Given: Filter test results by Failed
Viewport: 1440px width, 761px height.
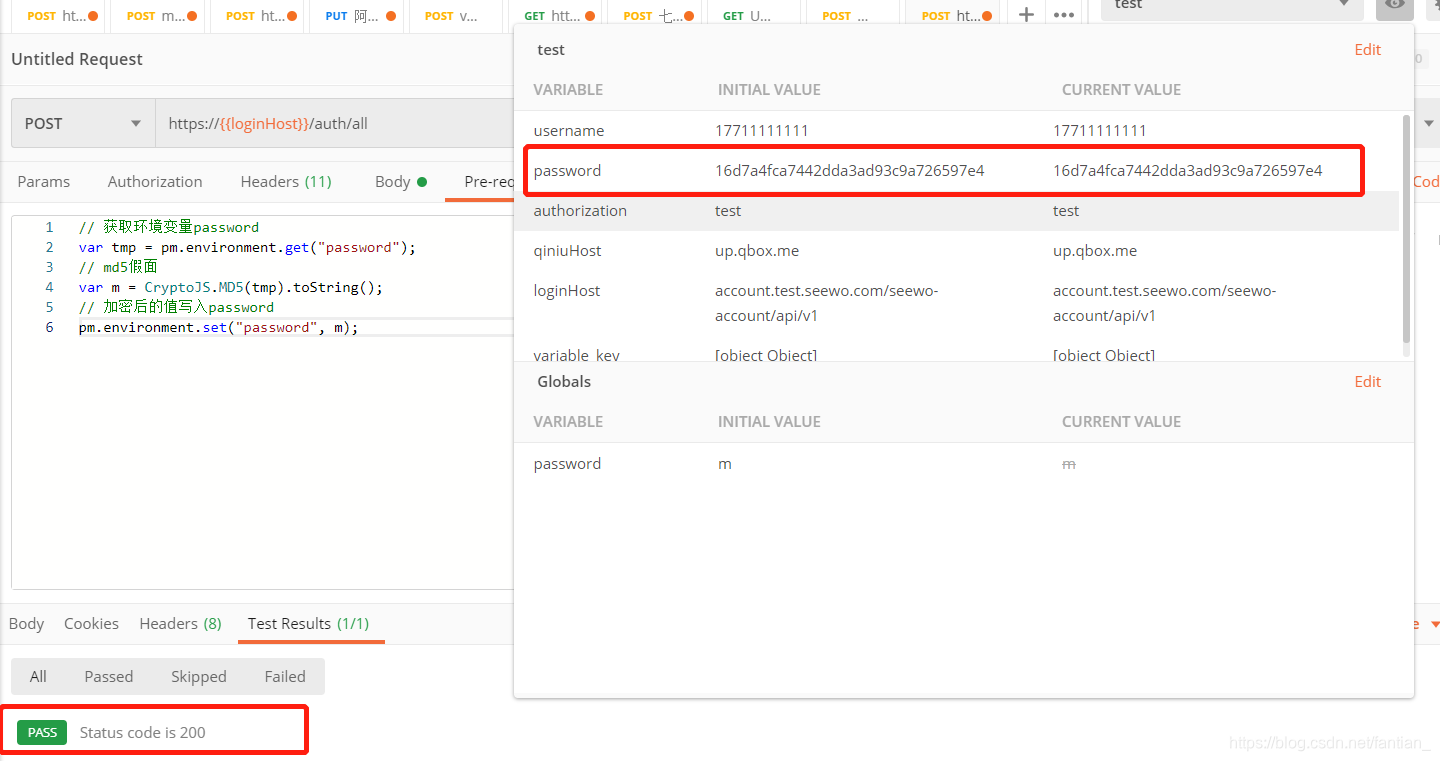Looking at the screenshot, I should tap(285, 677).
